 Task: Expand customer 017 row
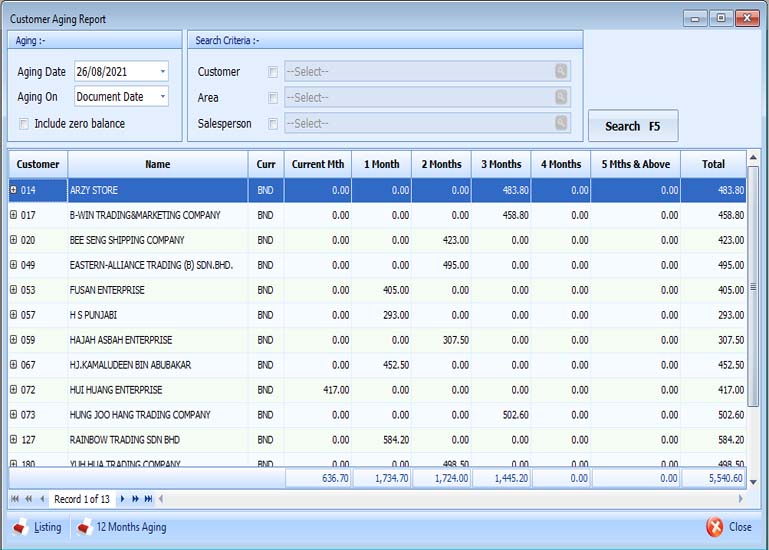14,214
